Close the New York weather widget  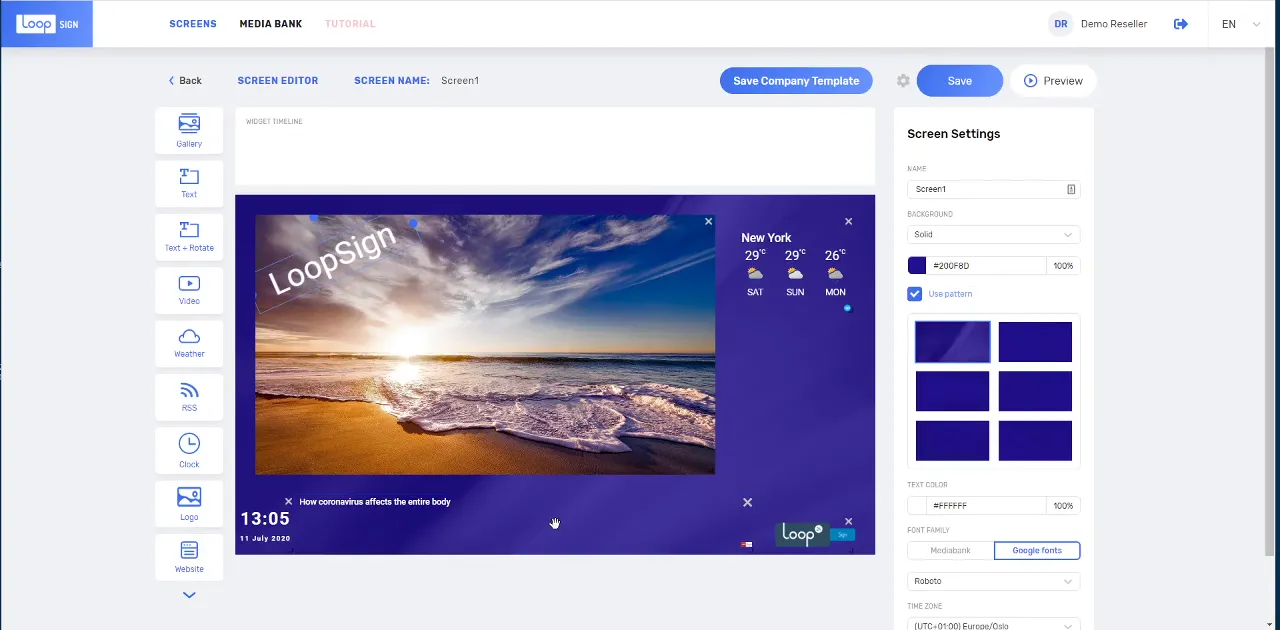(x=849, y=222)
